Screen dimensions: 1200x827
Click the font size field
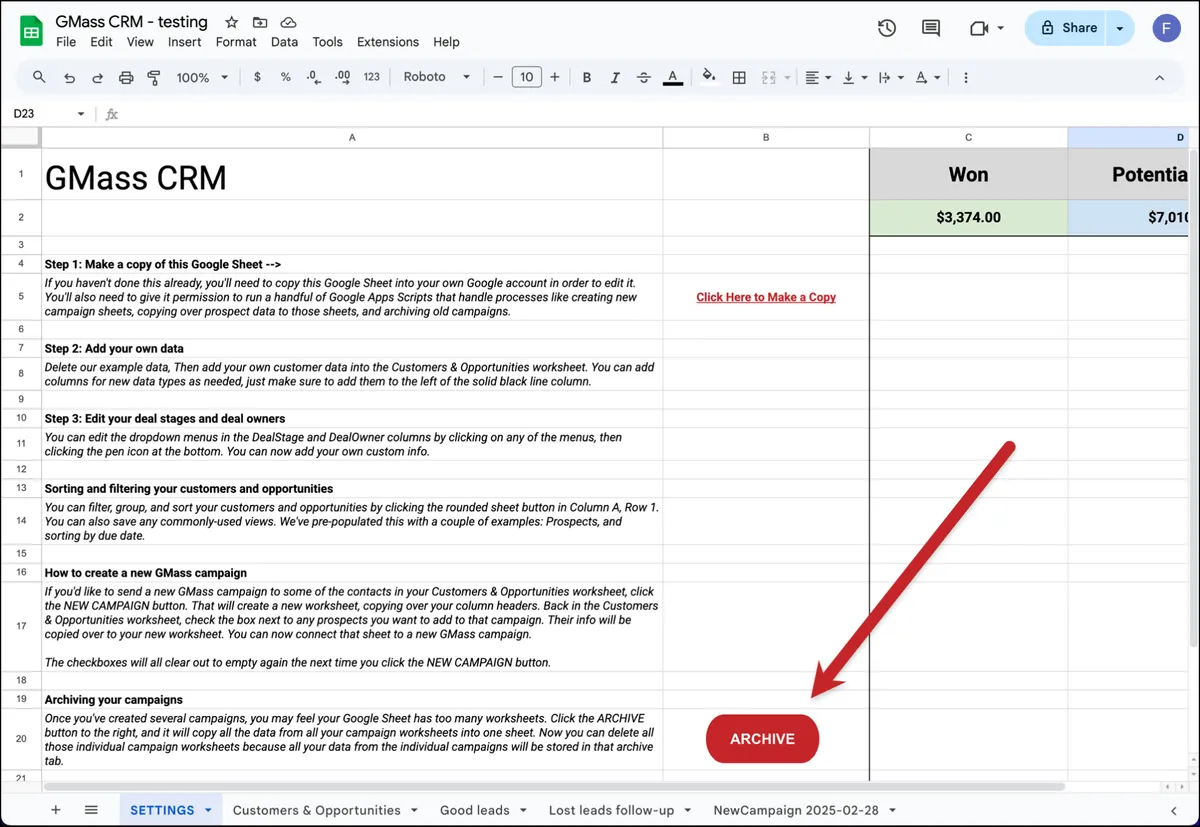point(527,77)
